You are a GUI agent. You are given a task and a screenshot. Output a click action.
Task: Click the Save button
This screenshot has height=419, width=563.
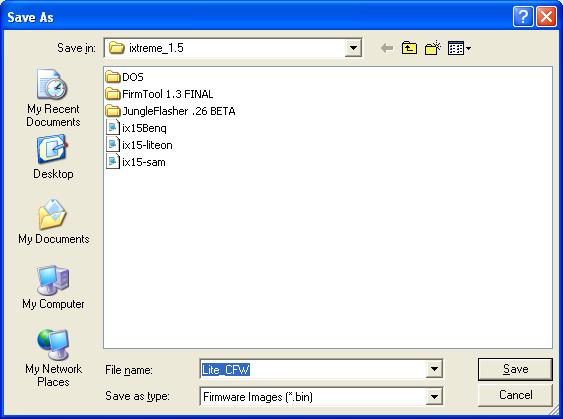click(x=515, y=369)
